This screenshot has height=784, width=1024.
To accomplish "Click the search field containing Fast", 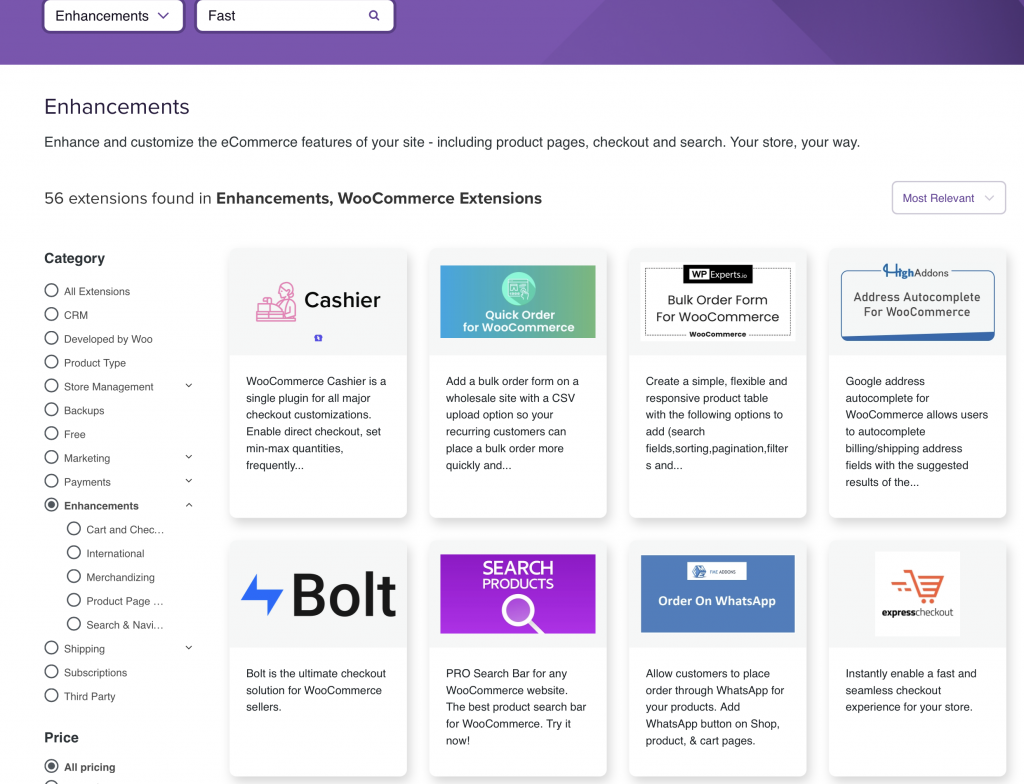I will [x=295, y=16].
